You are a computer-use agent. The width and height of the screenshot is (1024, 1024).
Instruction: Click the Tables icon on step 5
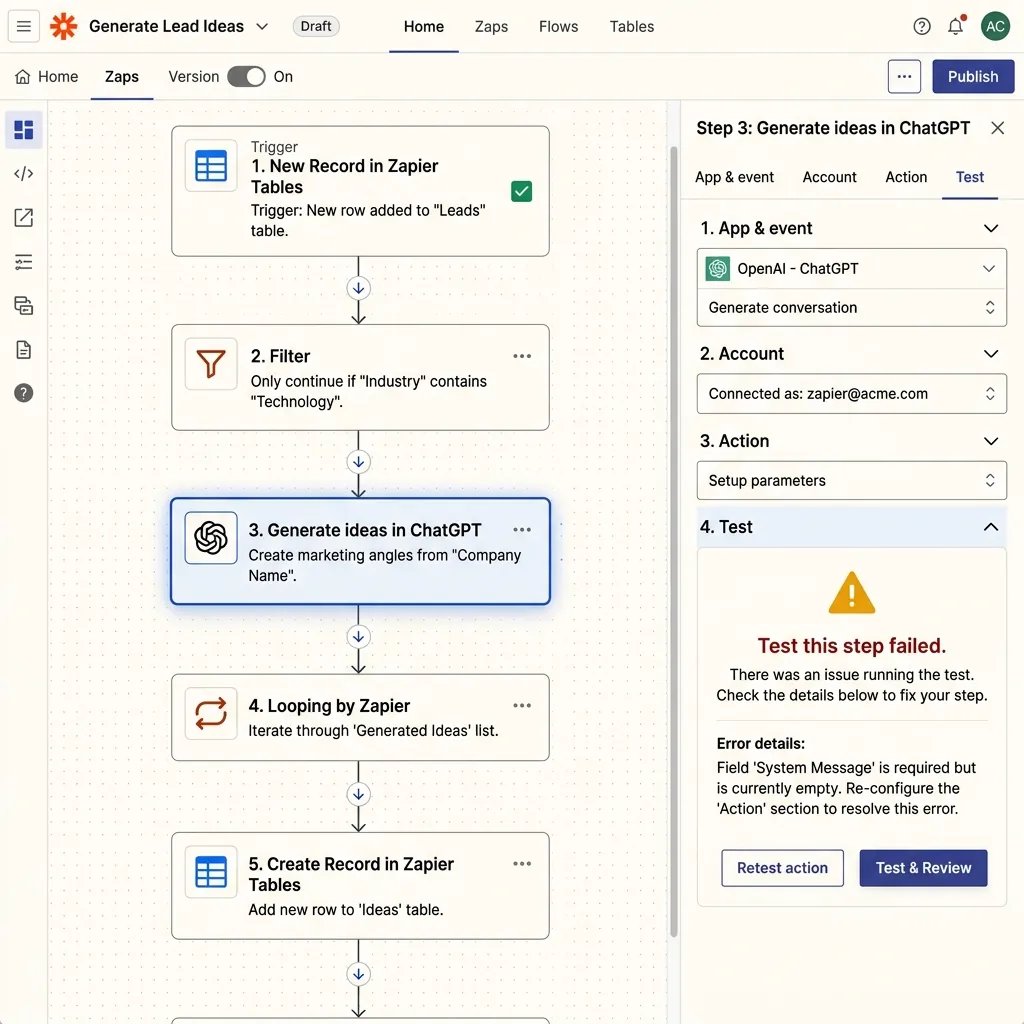click(x=211, y=872)
